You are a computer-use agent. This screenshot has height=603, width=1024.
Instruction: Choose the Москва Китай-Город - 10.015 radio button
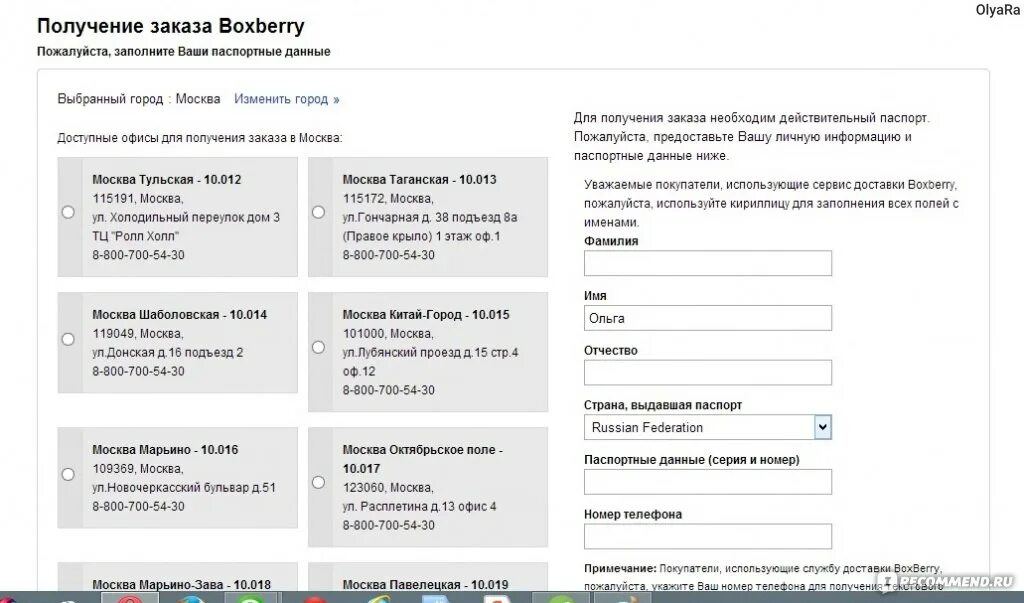(x=318, y=348)
